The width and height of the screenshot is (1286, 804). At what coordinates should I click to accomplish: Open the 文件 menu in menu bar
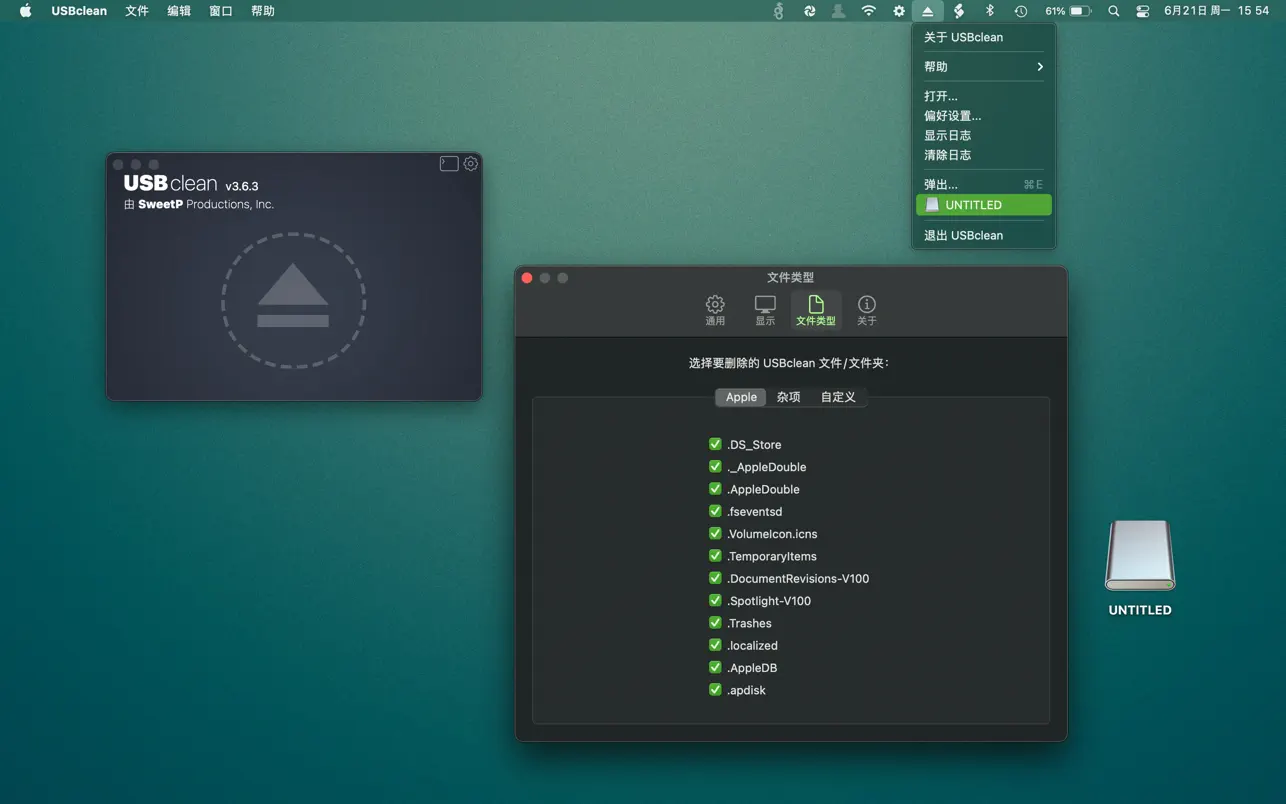(137, 11)
